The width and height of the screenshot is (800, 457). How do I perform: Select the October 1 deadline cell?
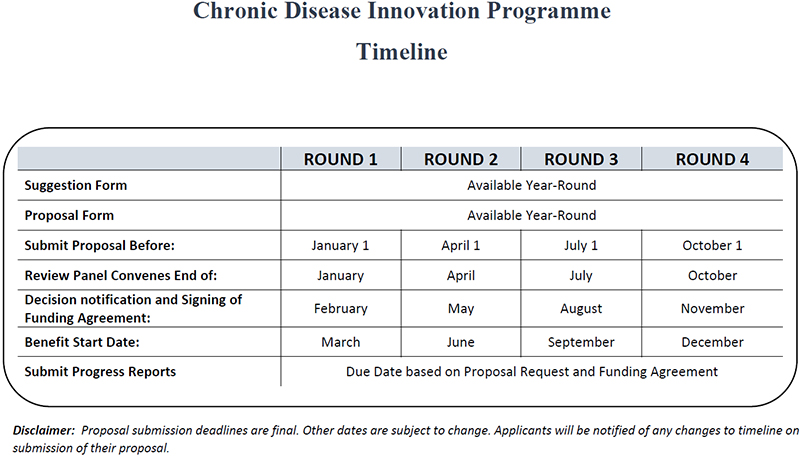[x=712, y=245]
